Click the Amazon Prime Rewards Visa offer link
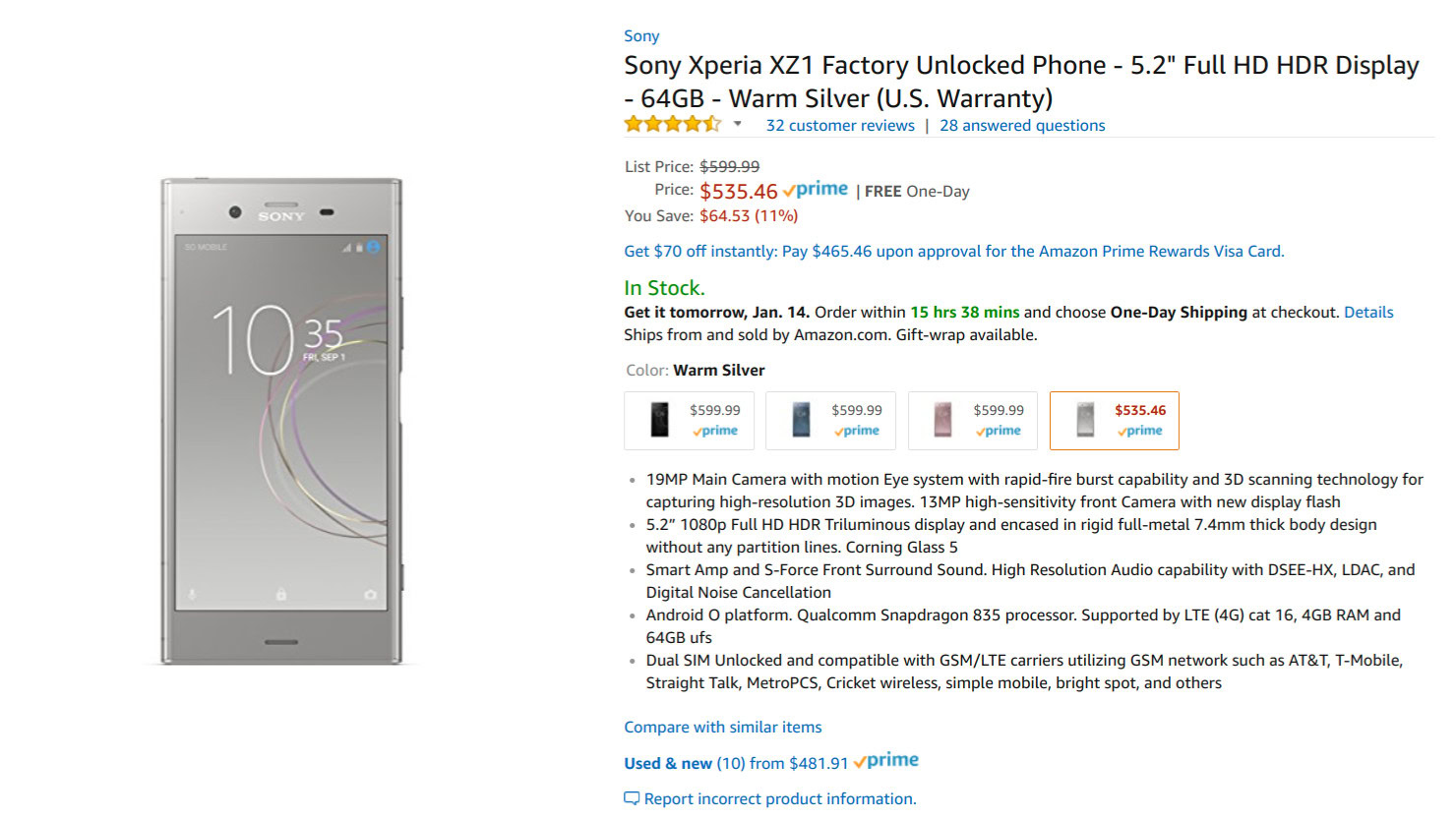Viewport: 1456px width, 819px height. coord(953,252)
